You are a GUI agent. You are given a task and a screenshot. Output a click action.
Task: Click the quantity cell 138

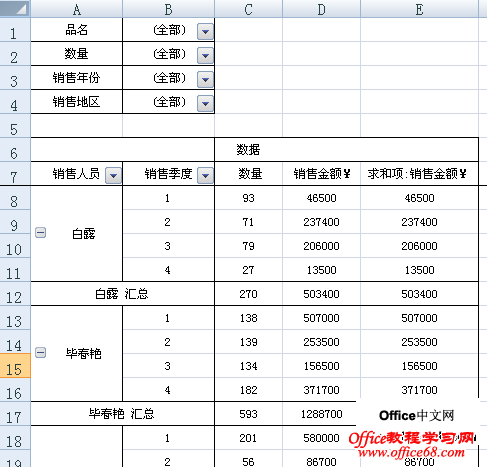point(249,318)
